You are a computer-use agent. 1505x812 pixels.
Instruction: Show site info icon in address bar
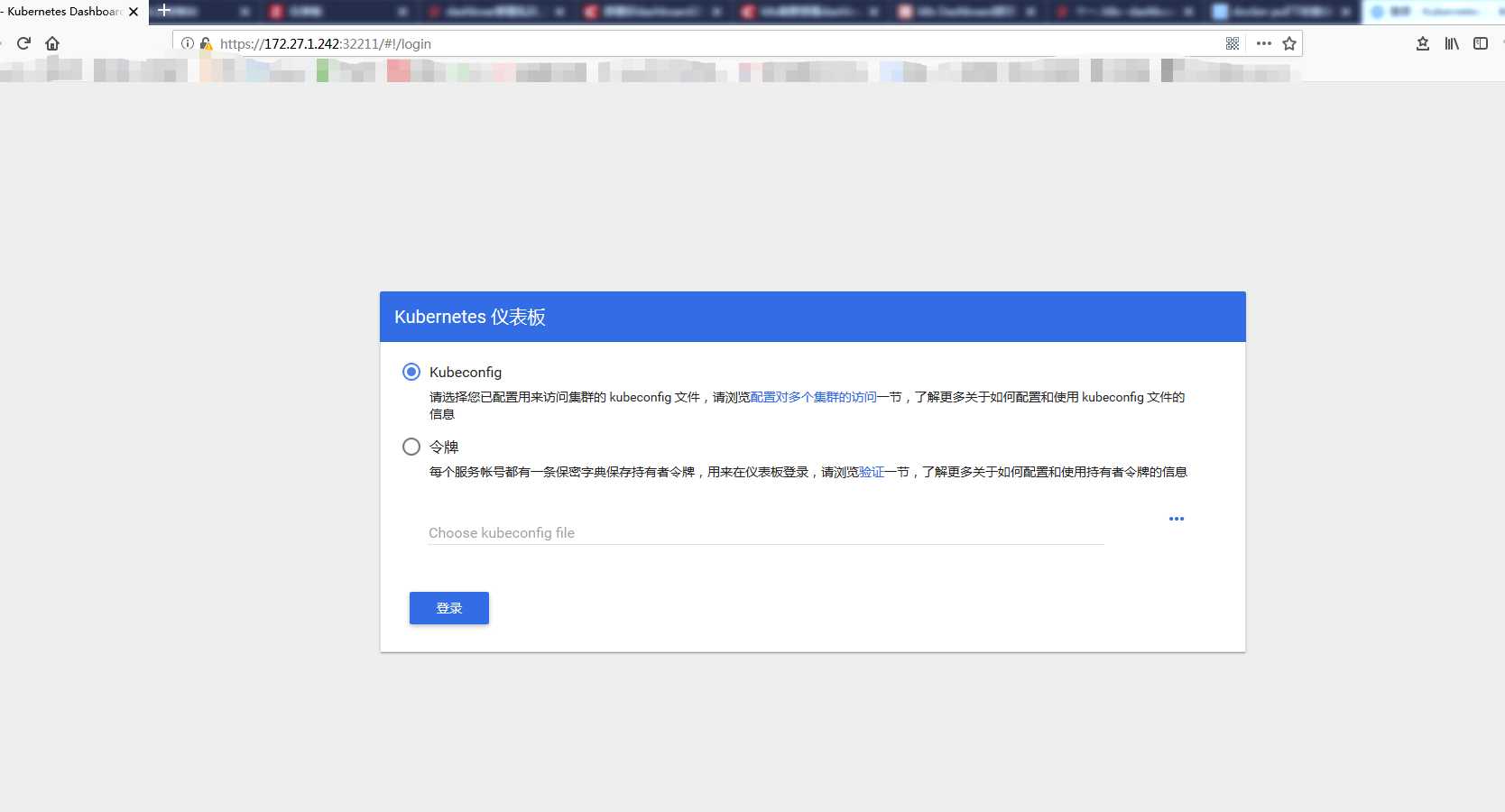(188, 43)
